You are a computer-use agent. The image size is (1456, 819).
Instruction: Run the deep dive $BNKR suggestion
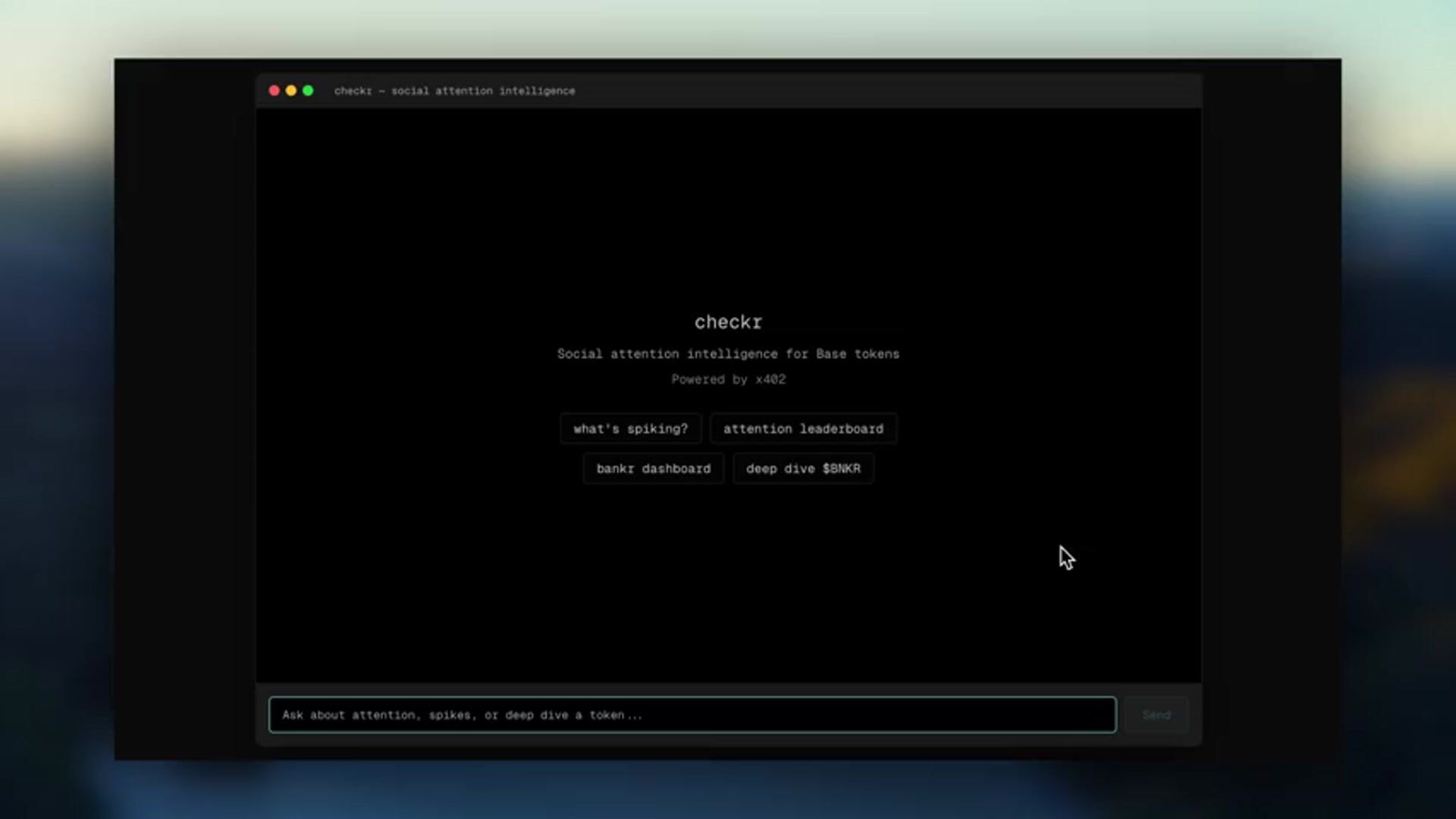[x=803, y=469]
